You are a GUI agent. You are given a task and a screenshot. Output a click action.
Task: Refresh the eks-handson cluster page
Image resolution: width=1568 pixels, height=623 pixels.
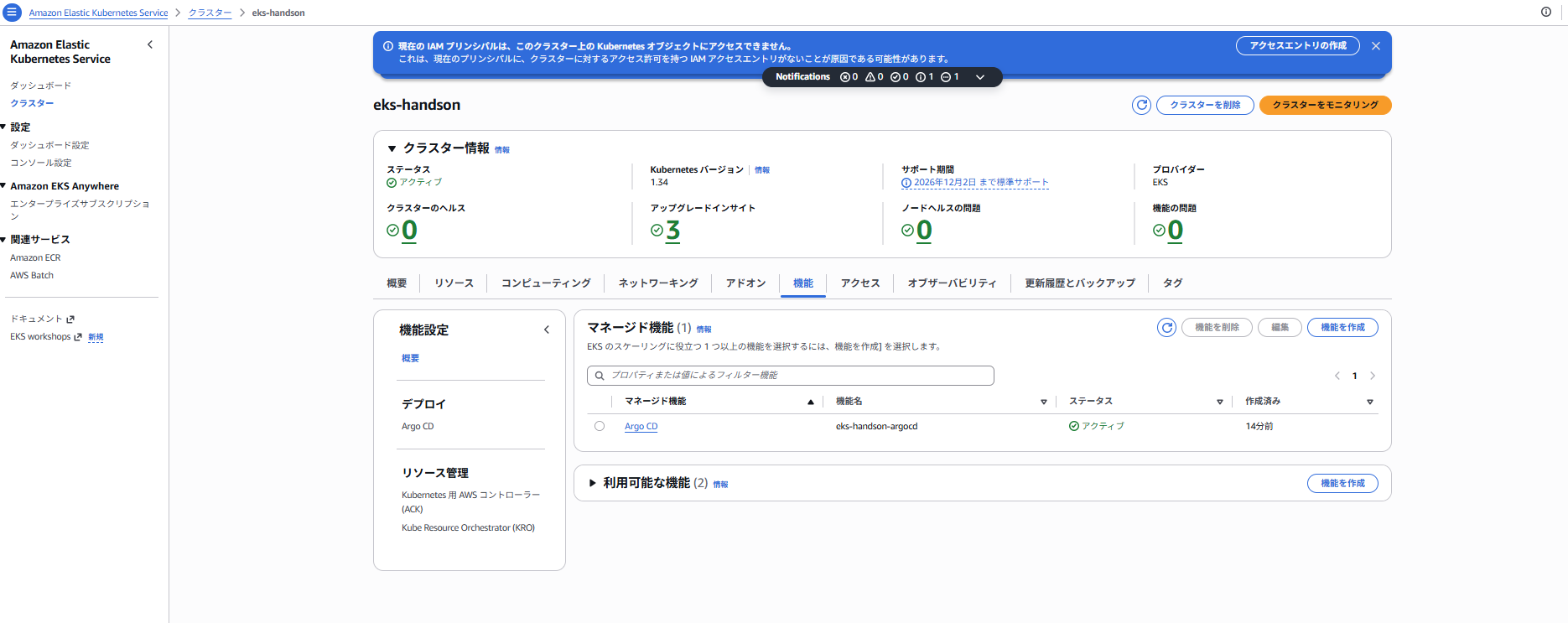[1141, 105]
